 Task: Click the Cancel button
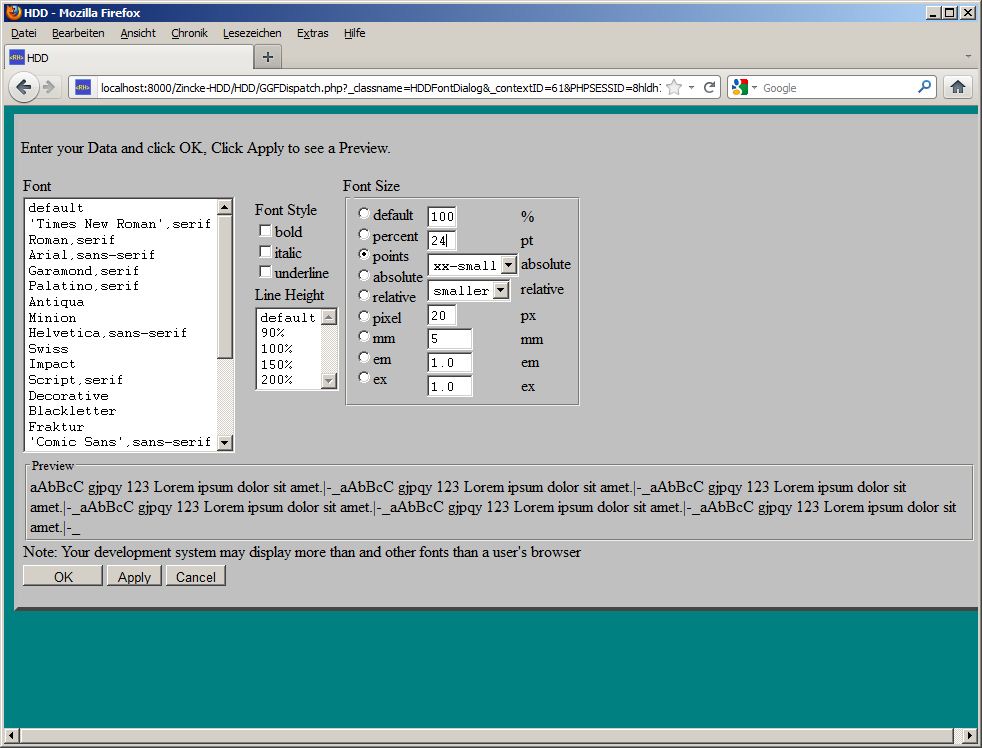pyautogui.click(x=196, y=577)
